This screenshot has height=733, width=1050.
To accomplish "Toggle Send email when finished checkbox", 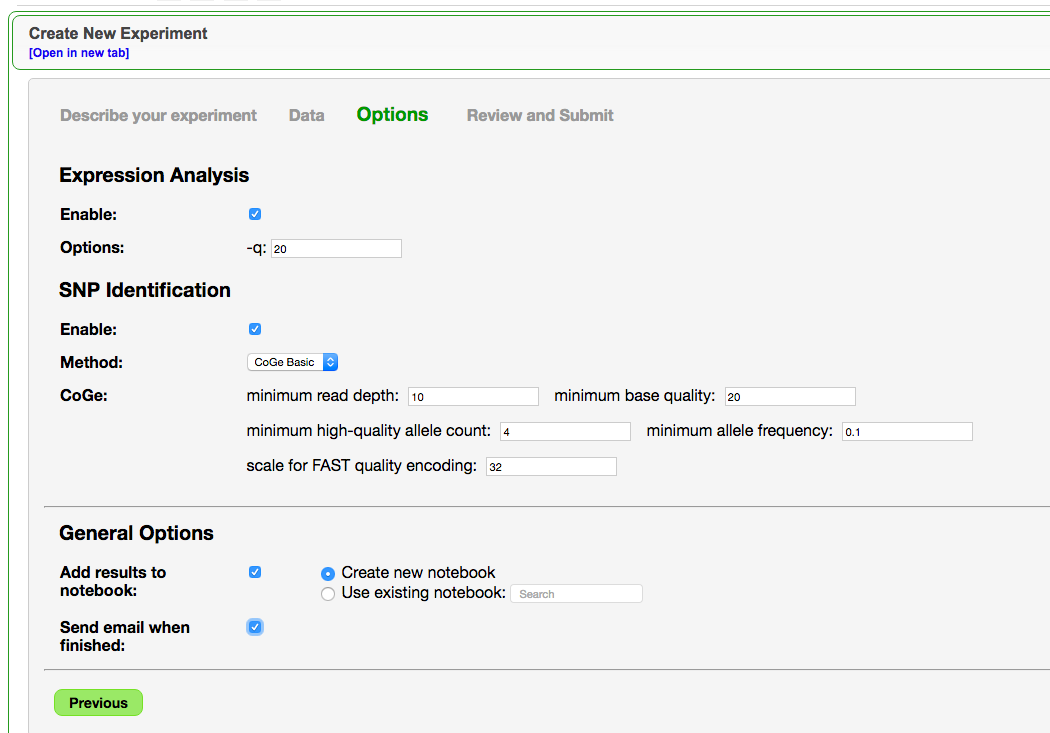I will pyautogui.click(x=255, y=627).
